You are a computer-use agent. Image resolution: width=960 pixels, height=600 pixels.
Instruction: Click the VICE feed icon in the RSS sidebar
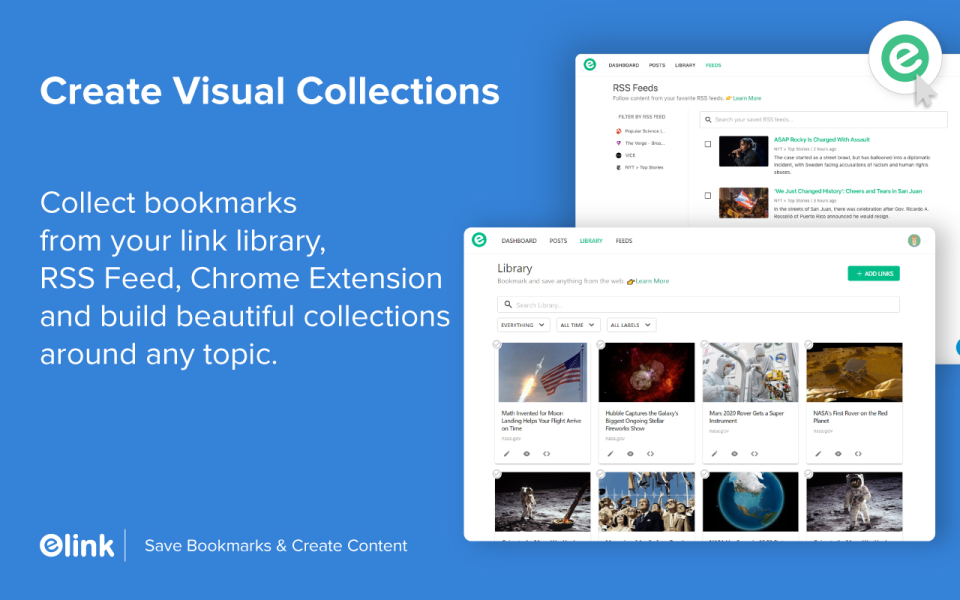617,155
